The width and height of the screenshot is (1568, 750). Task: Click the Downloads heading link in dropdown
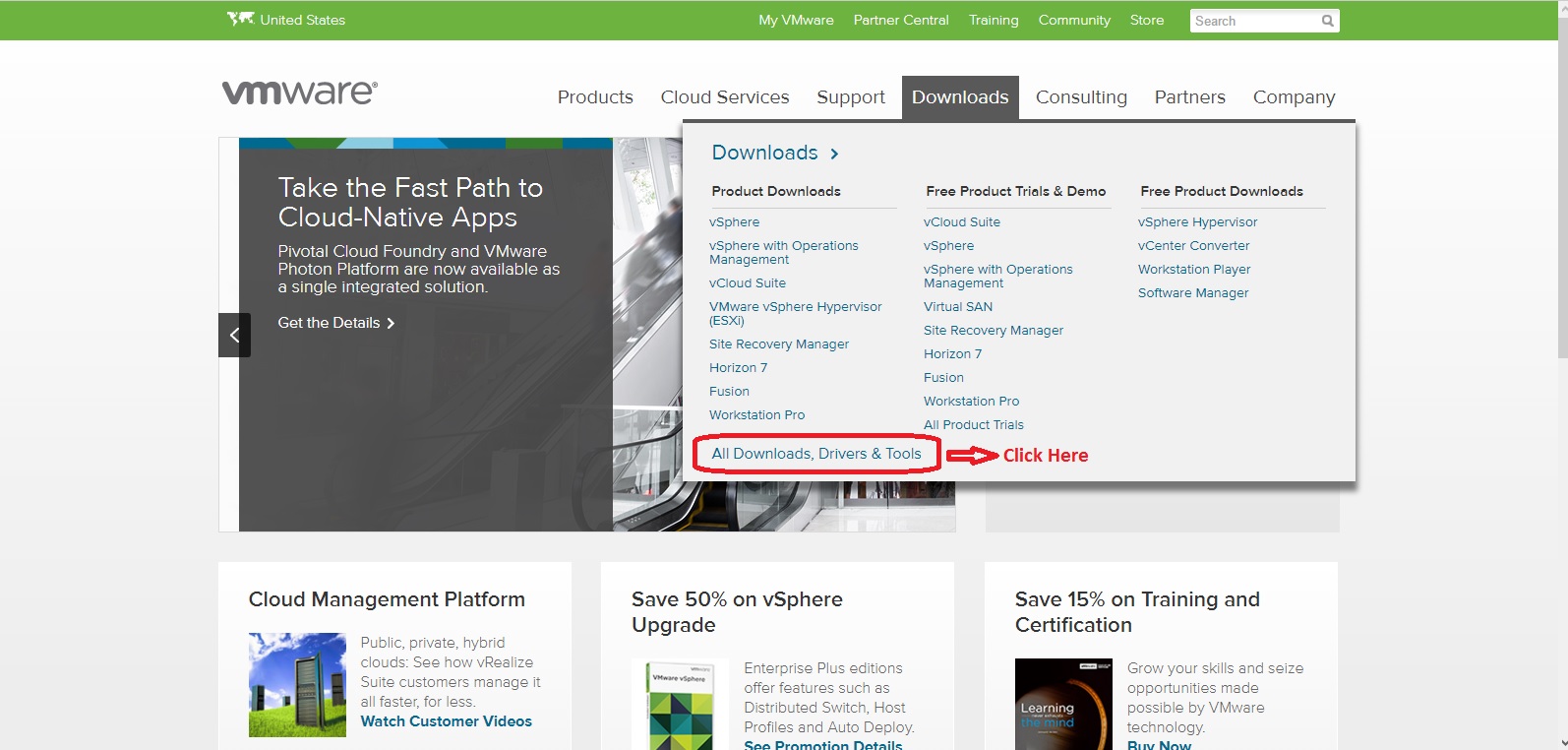[x=764, y=153]
